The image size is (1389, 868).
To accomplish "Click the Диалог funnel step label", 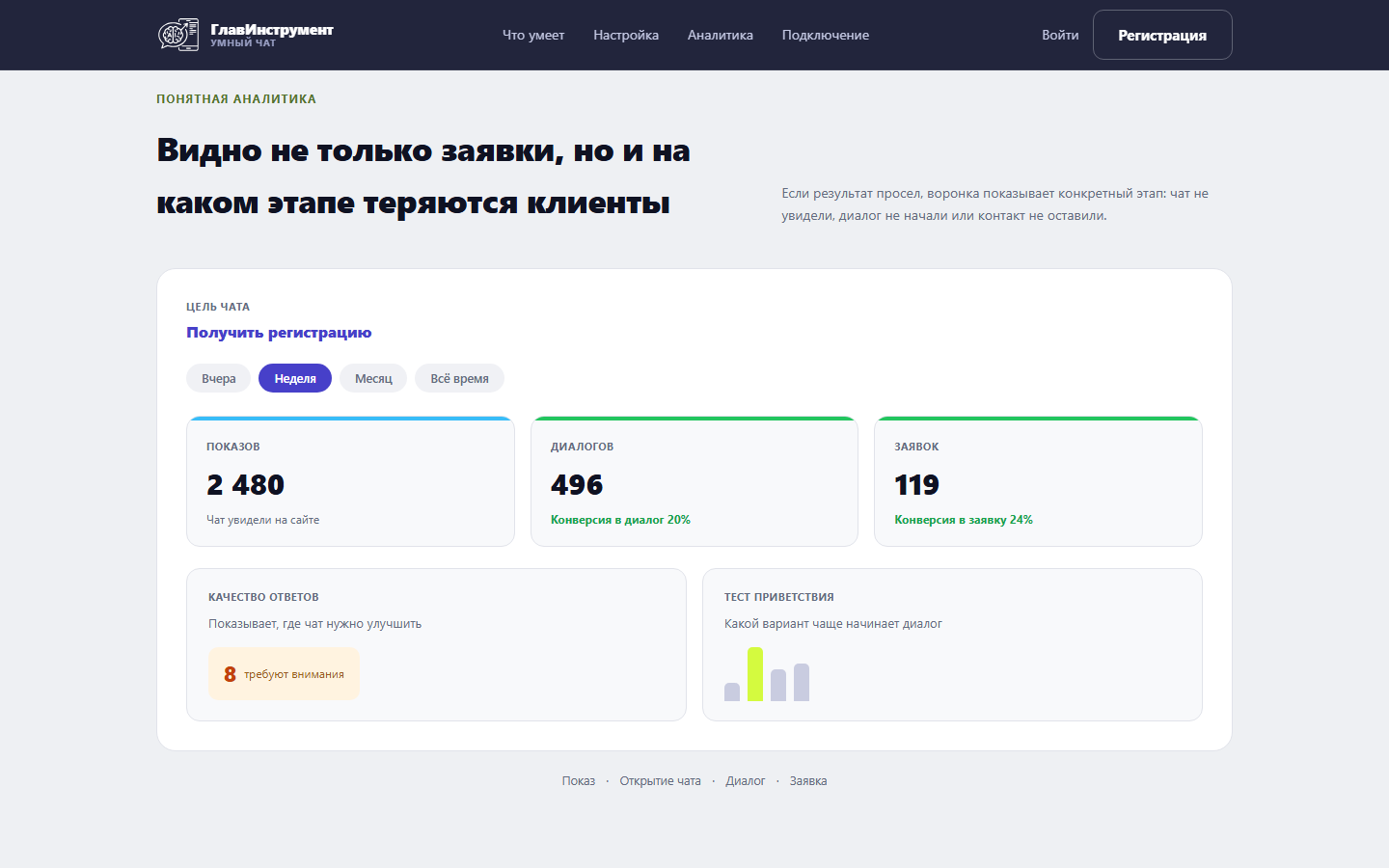I will point(746,781).
